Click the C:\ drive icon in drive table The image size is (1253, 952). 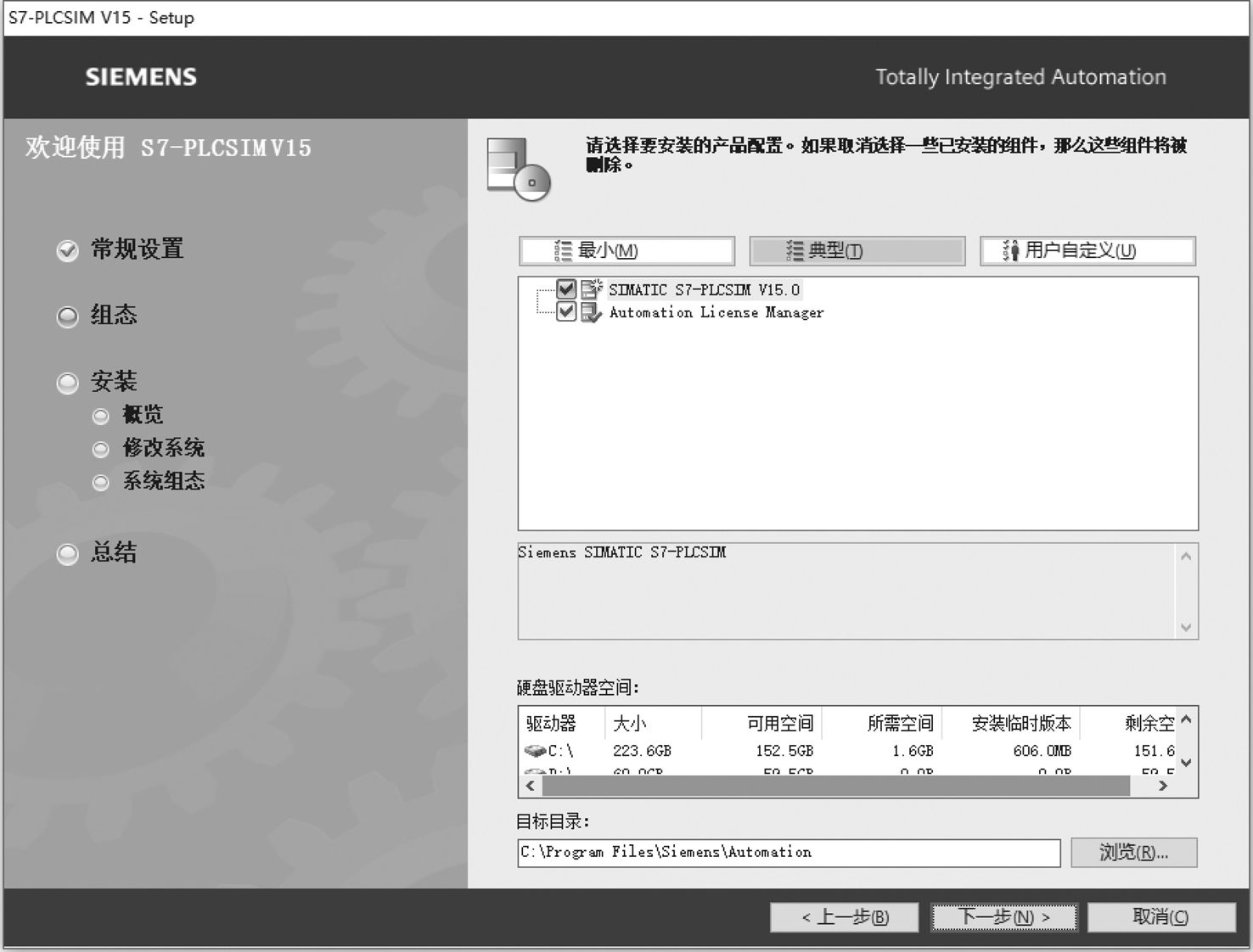click(x=535, y=751)
